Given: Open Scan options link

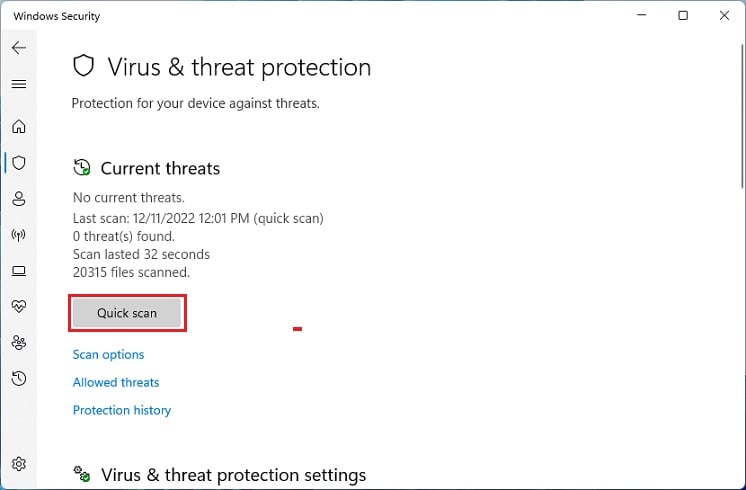Looking at the screenshot, I should click(108, 355).
